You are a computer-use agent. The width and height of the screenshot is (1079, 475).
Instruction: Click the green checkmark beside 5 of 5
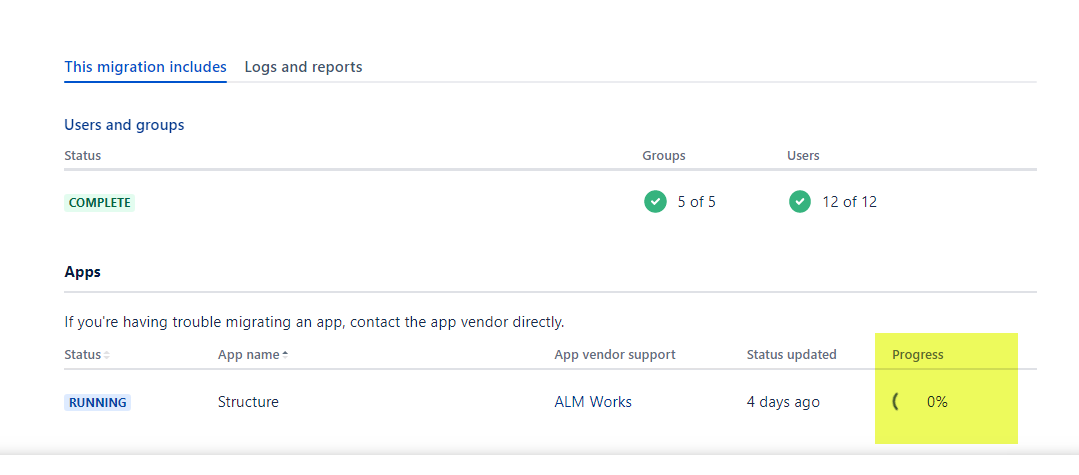click(x=655, y=202)
